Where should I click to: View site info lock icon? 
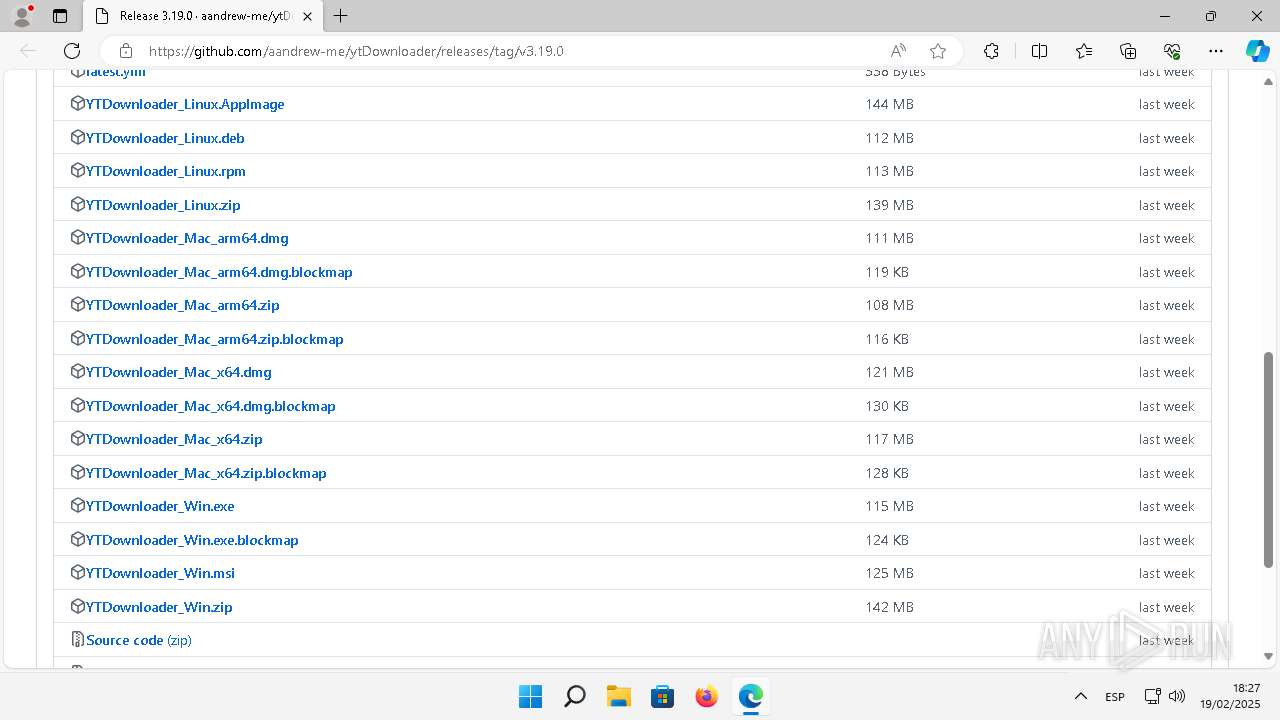click(126, 51)
